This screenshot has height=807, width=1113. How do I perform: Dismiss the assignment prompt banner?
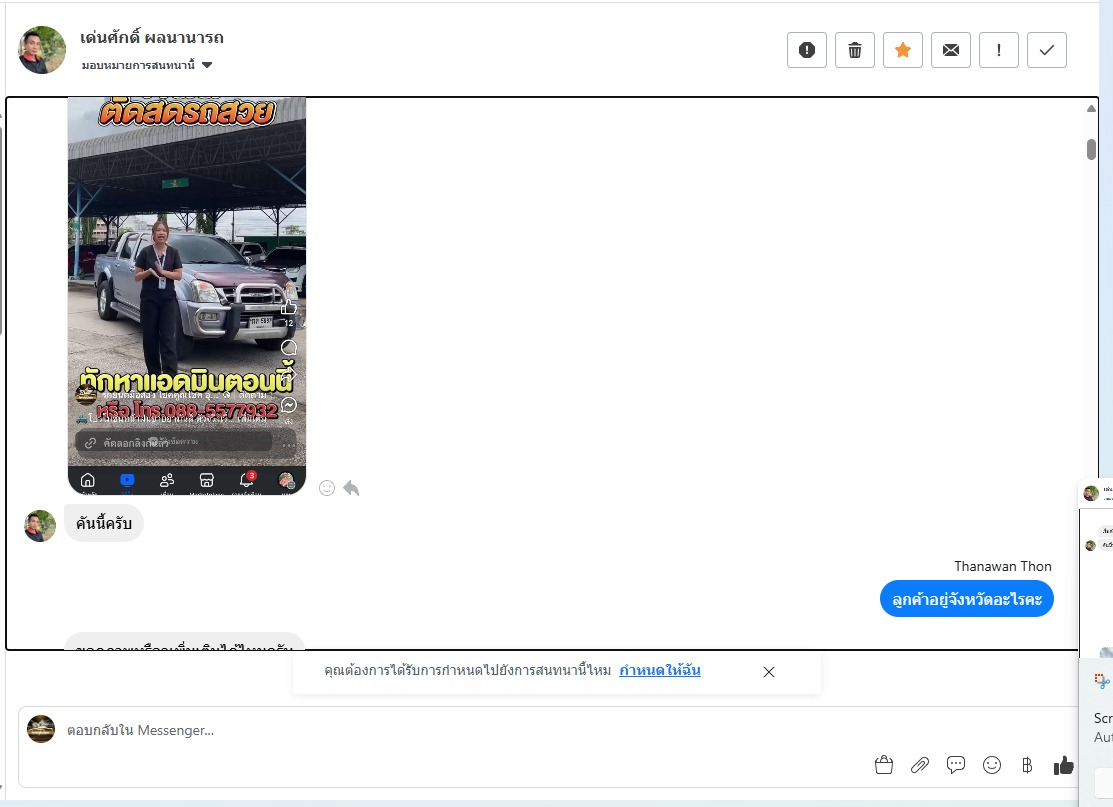tap(769, 672)
